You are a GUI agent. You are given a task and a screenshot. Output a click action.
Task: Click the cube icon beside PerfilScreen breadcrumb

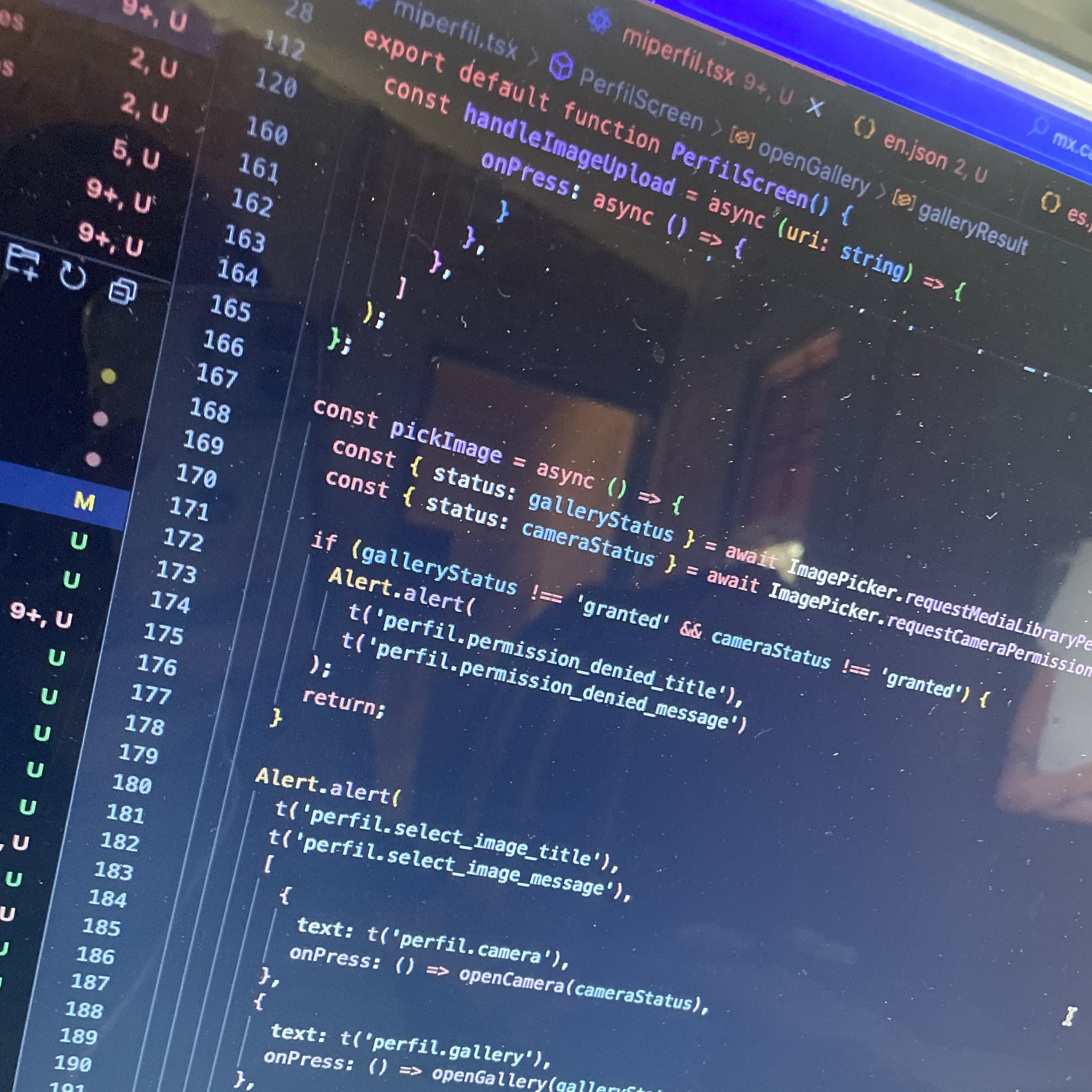[x=562, y=67]
